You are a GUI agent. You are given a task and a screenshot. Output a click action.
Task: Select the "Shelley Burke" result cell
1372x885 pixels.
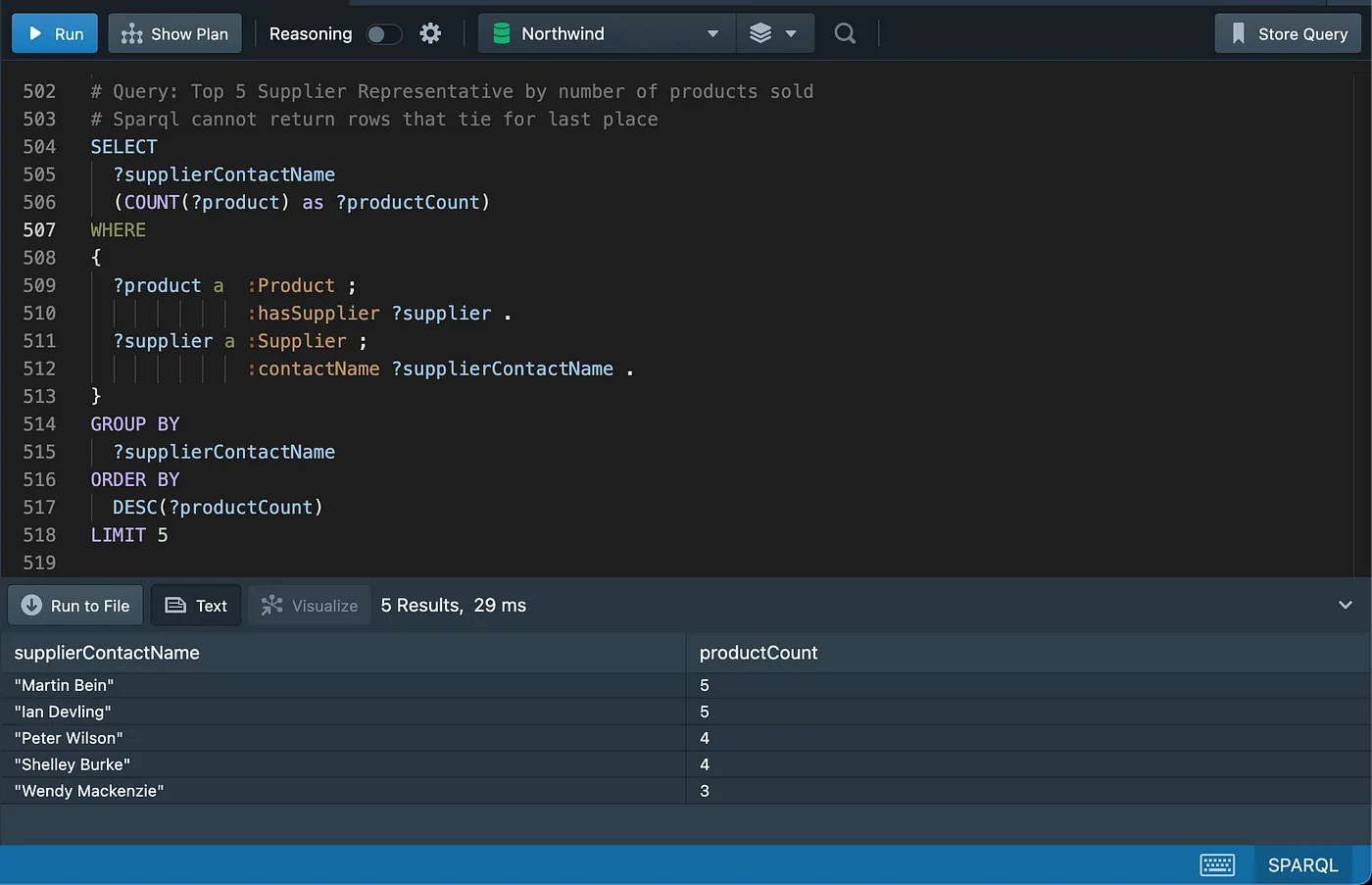coord(343,764)
